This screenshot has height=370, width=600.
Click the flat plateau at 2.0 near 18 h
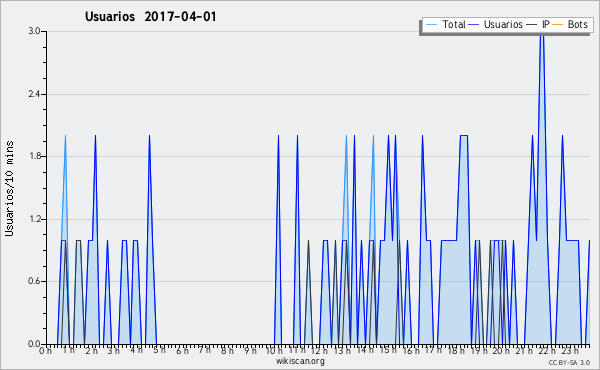pyautogui.click(x=464, y=135)
